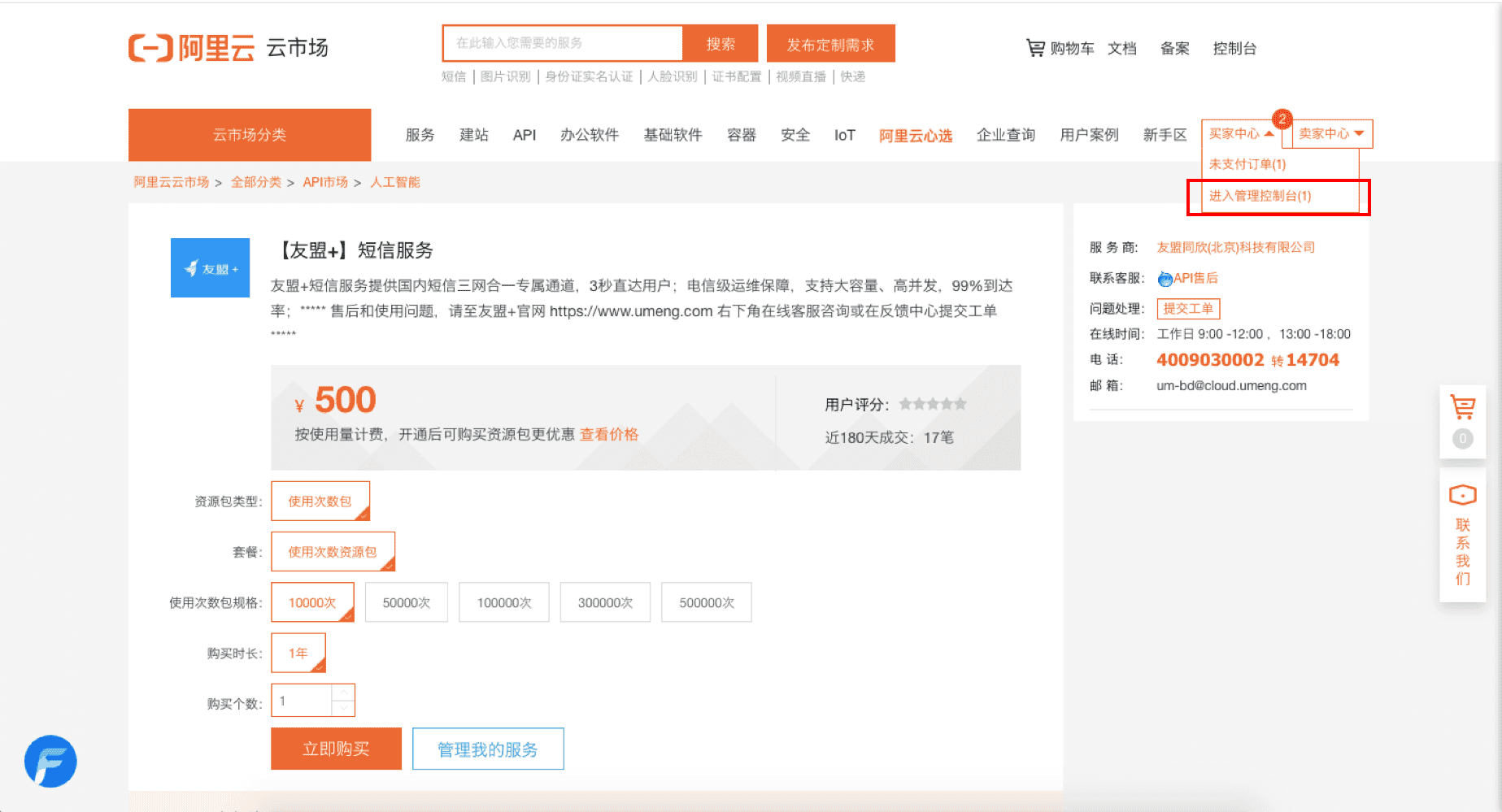Screen dimensions: 1502x812
Task: Open the 企业查询 navigation tab
Action: 1006,135
